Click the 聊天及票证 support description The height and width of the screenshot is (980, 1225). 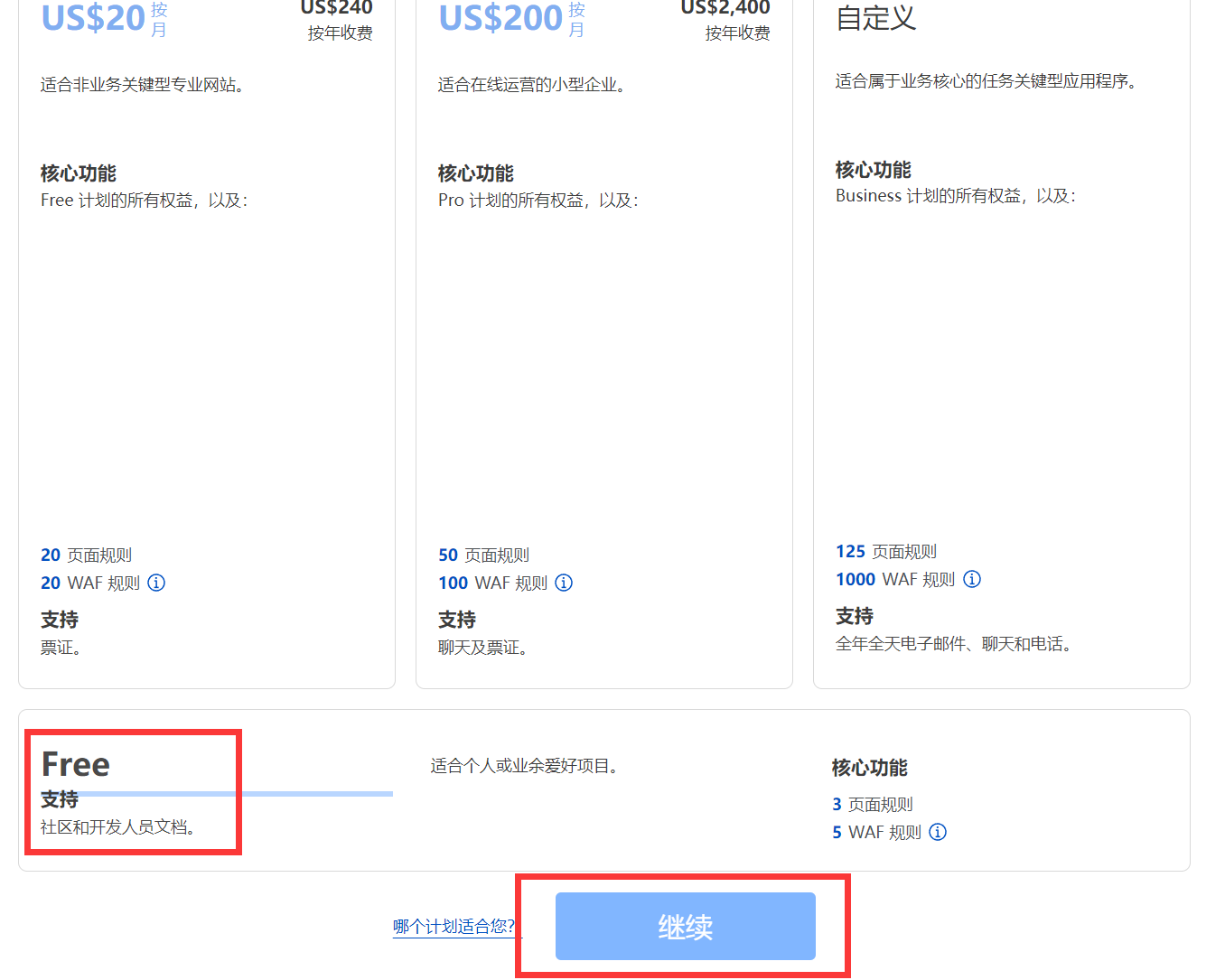point(482,648)
